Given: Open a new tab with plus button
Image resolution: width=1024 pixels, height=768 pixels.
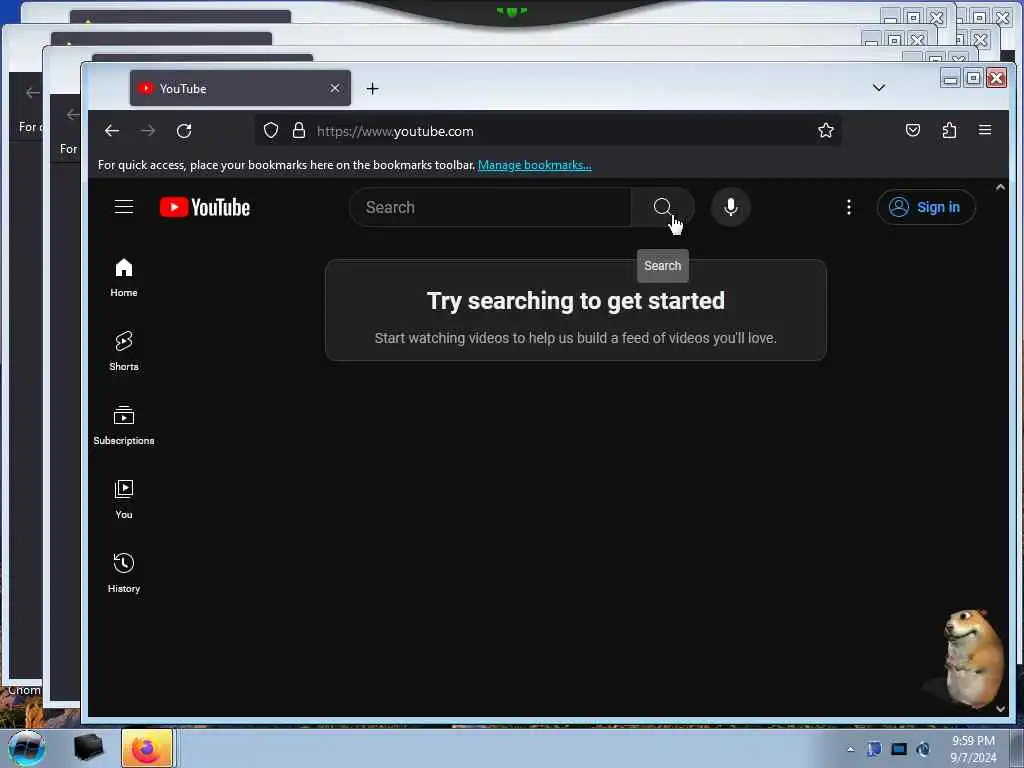Looking at the screenshot, I should 372,88.
